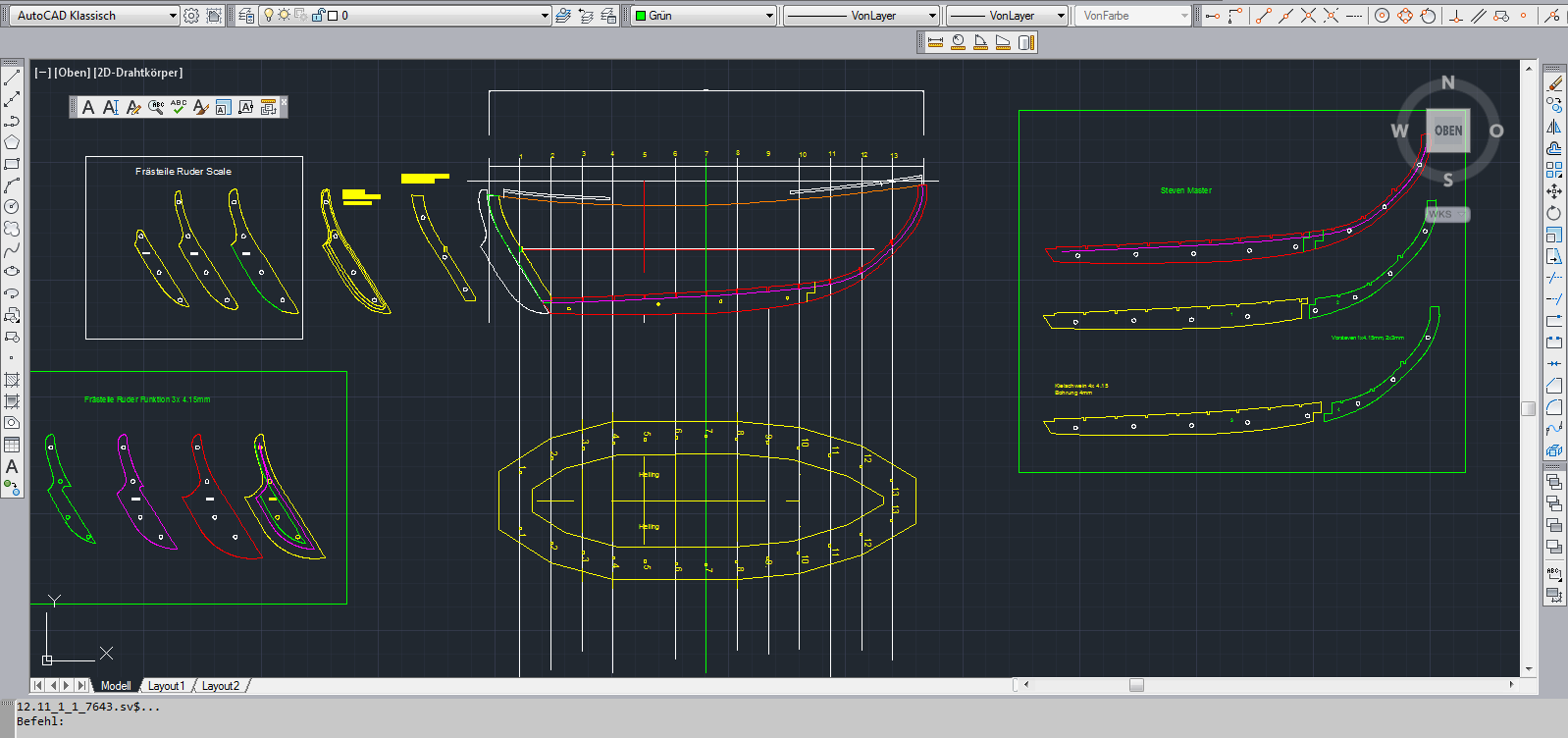Click the OBEN face of the ViewCube

[x=1448, y=131]
